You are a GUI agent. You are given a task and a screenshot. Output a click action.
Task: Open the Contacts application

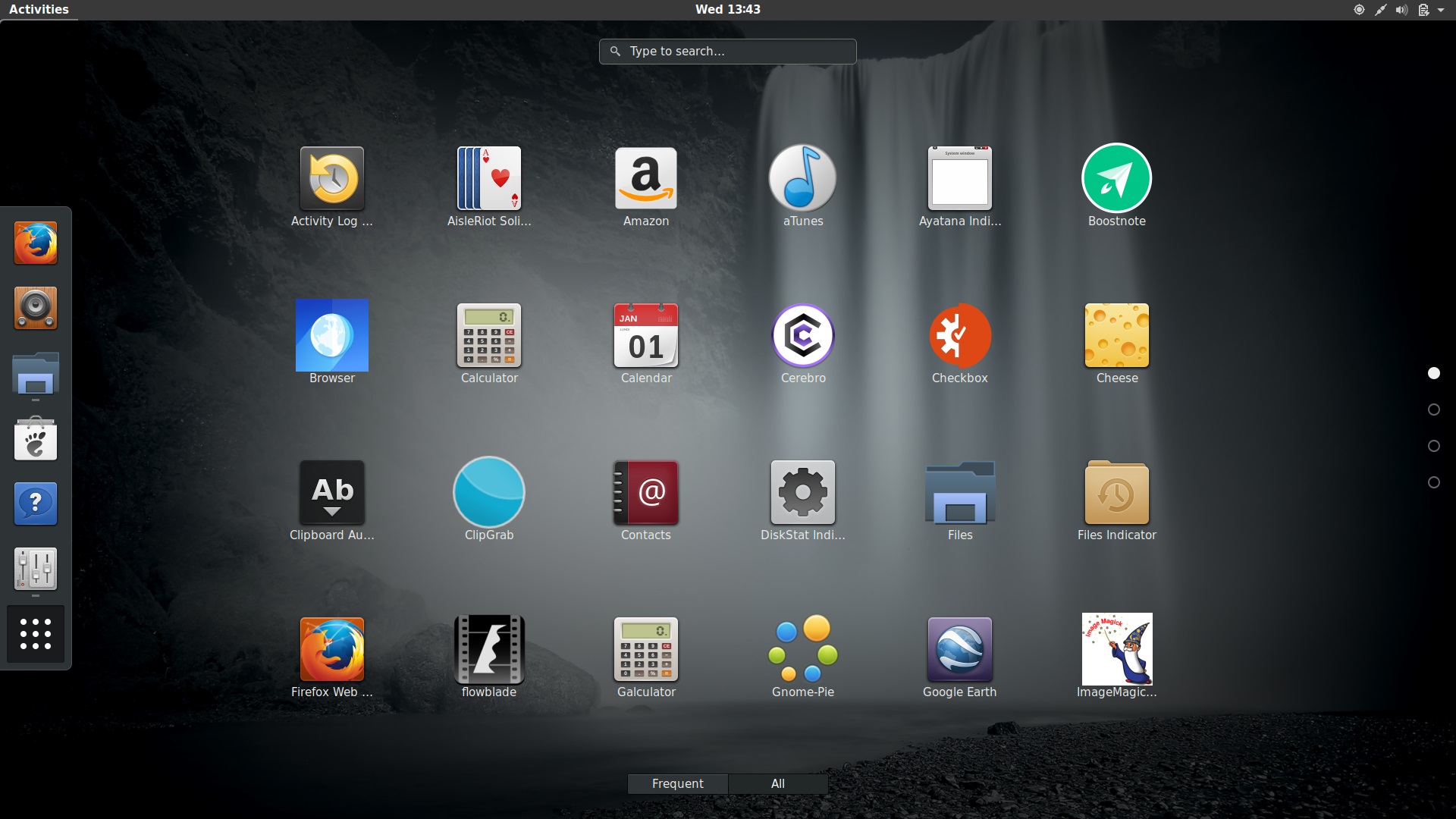coord(645,491)
